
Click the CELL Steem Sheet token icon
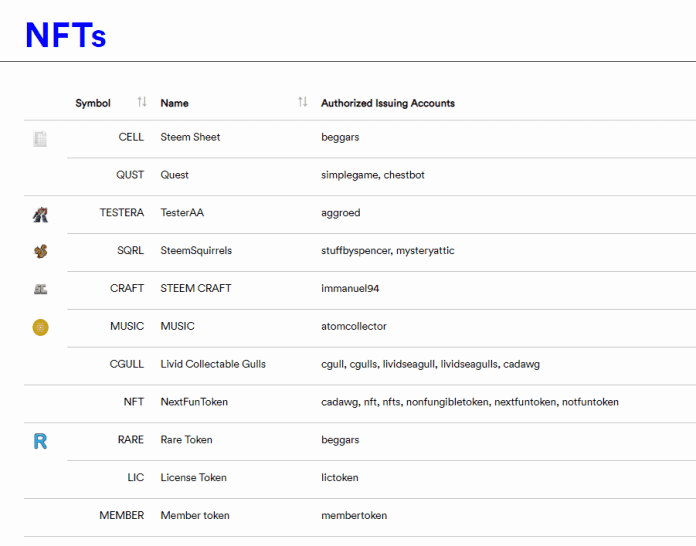(x=40, y=138)
